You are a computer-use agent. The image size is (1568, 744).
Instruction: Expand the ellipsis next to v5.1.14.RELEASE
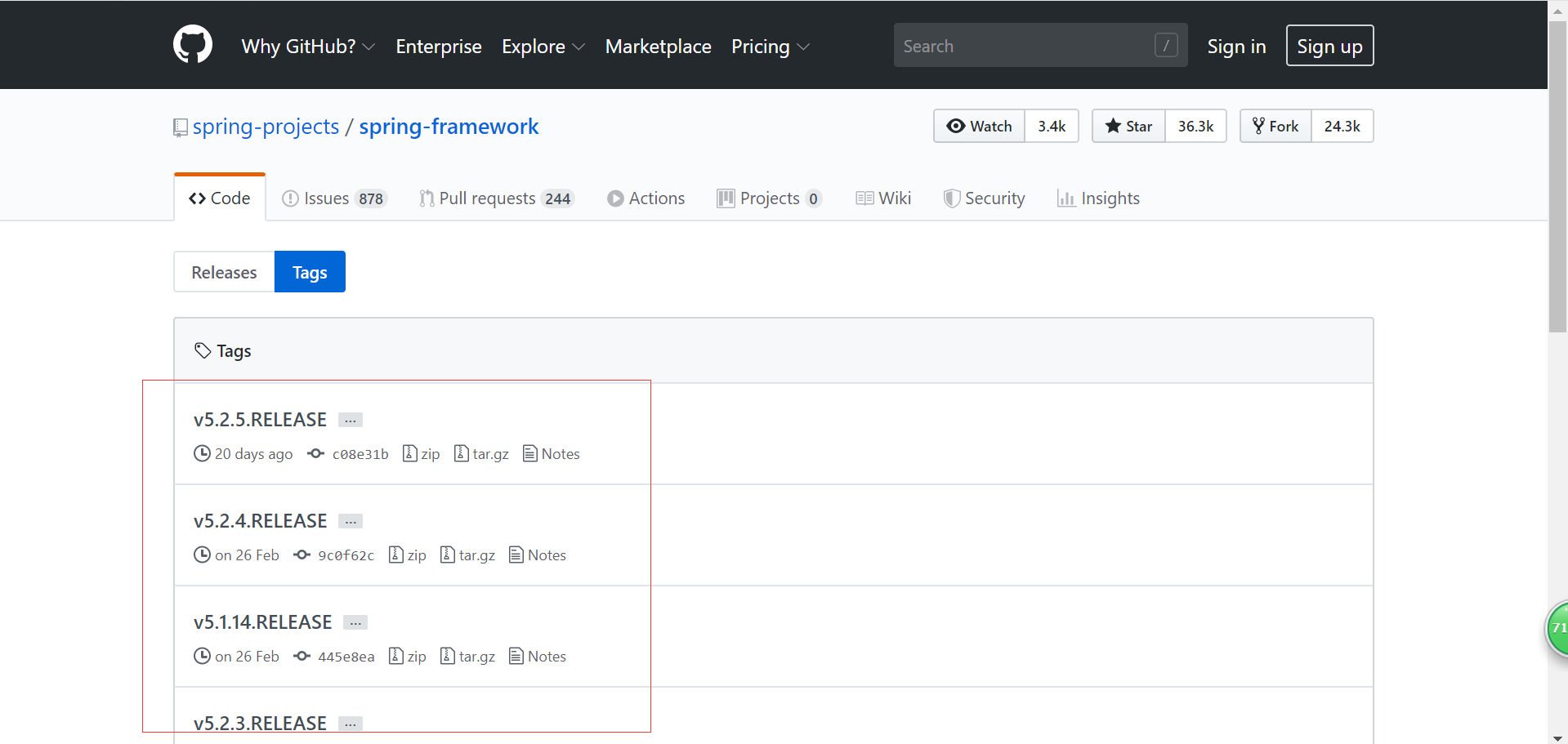click(355, 622)
